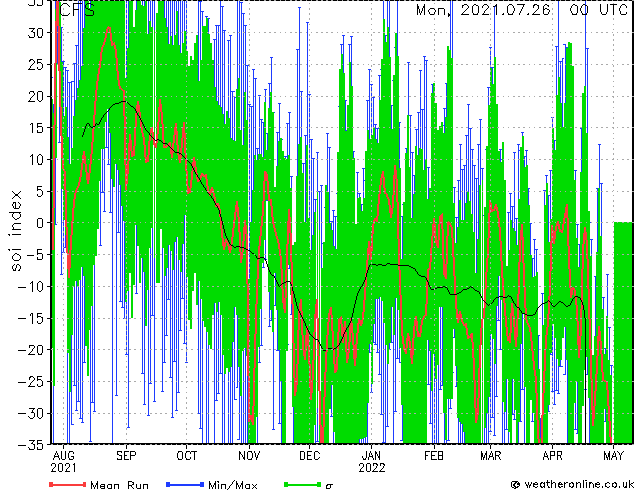Click the y-axis value -35
The height and width of the screenshot is (490, 634).
coord(32,445)
